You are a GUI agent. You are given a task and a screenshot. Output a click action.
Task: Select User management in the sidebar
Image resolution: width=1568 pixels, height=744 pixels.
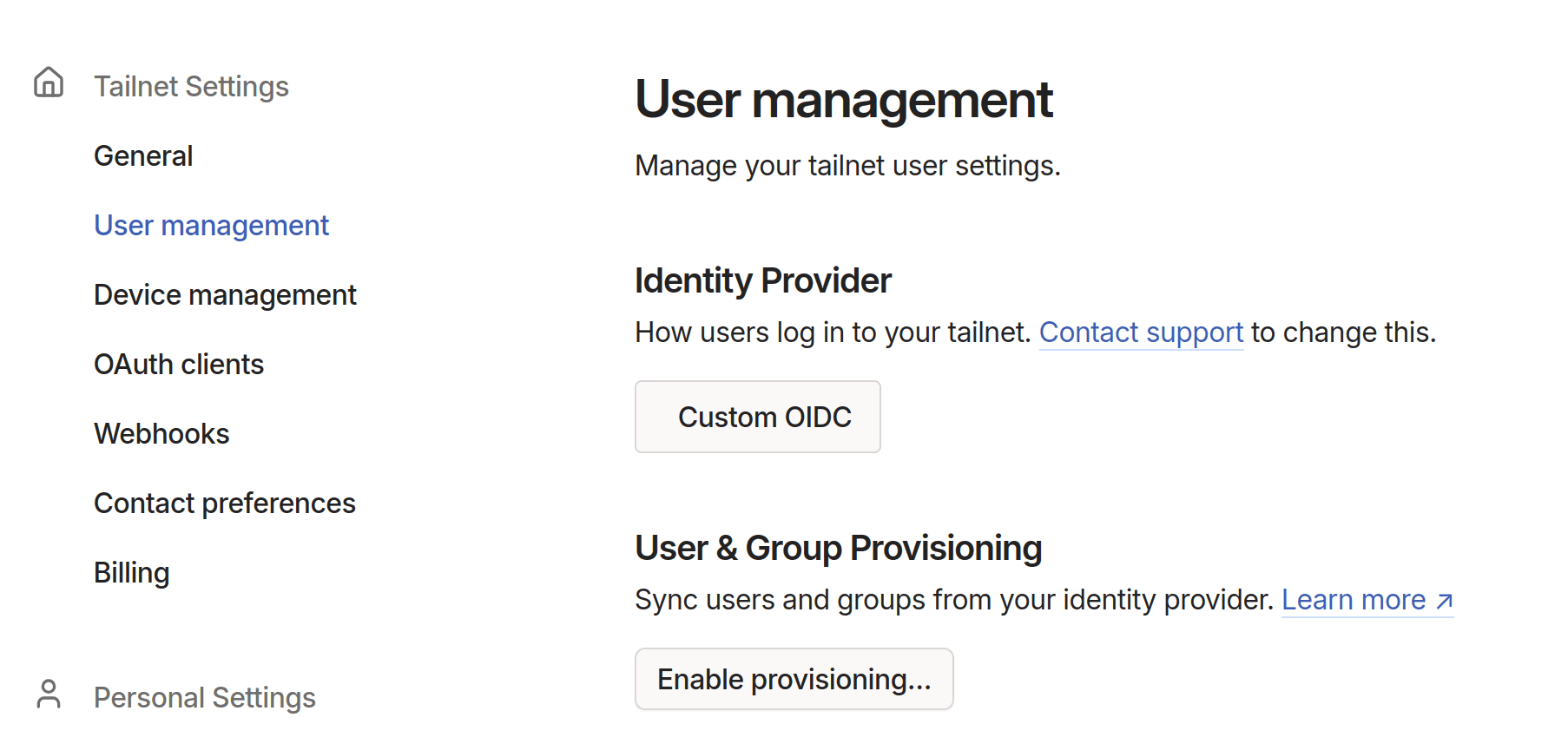[211, 226]
